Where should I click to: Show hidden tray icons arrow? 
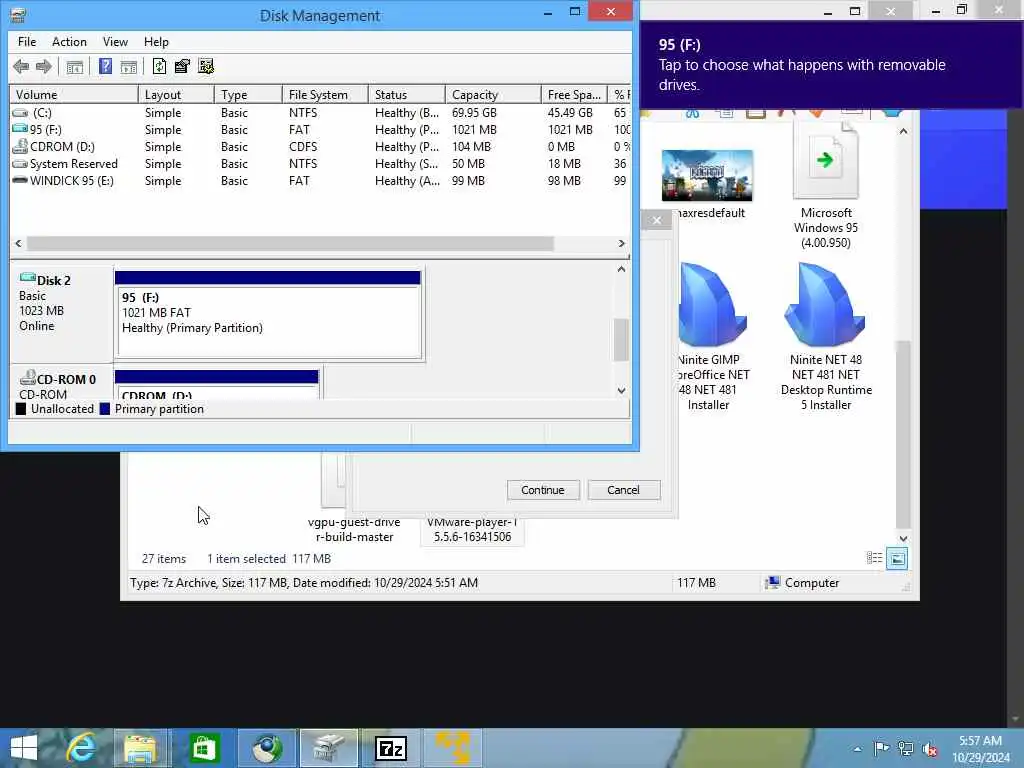(857, 749)
